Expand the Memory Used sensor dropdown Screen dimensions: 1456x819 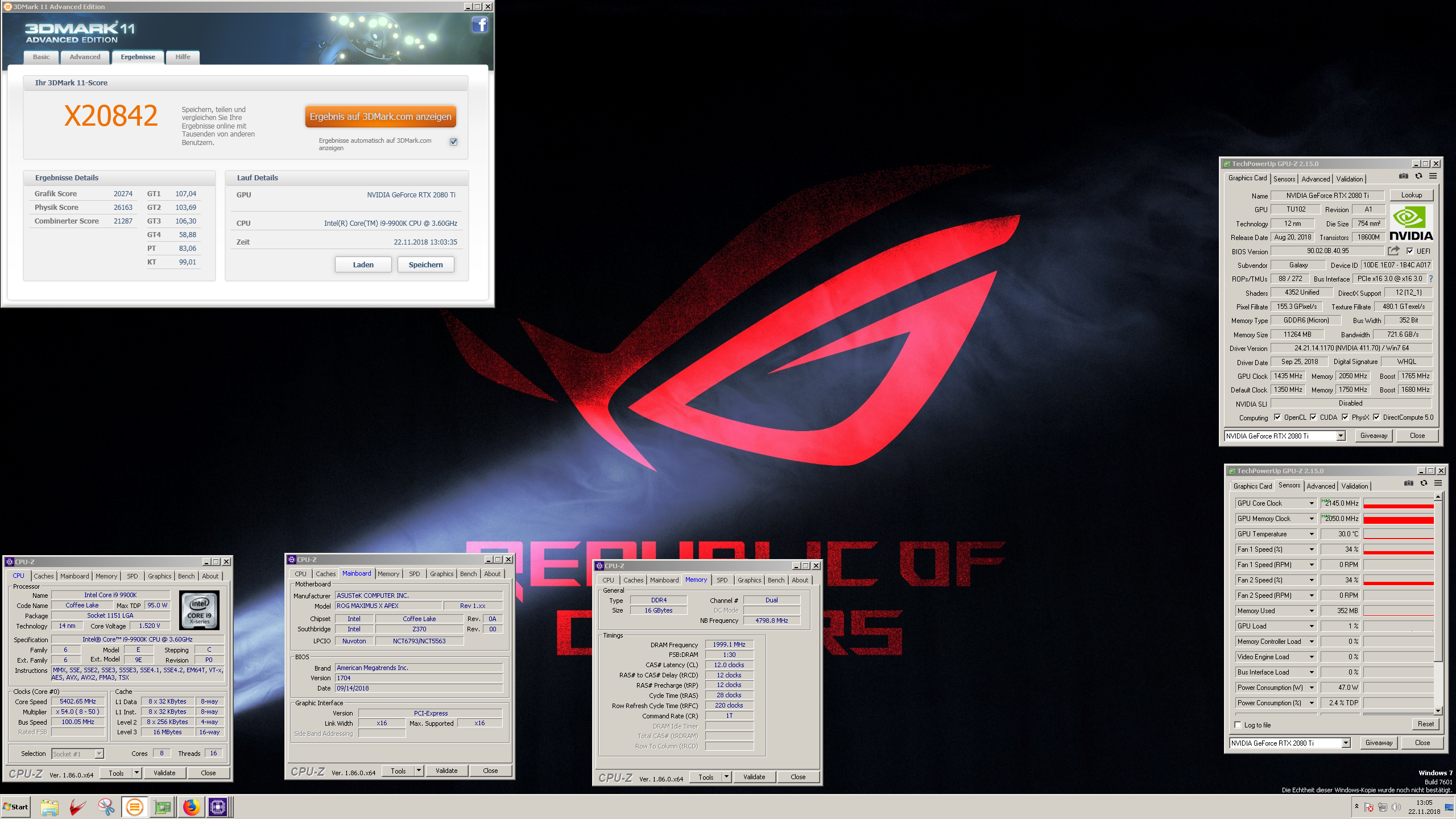[x=1312, y=611]
